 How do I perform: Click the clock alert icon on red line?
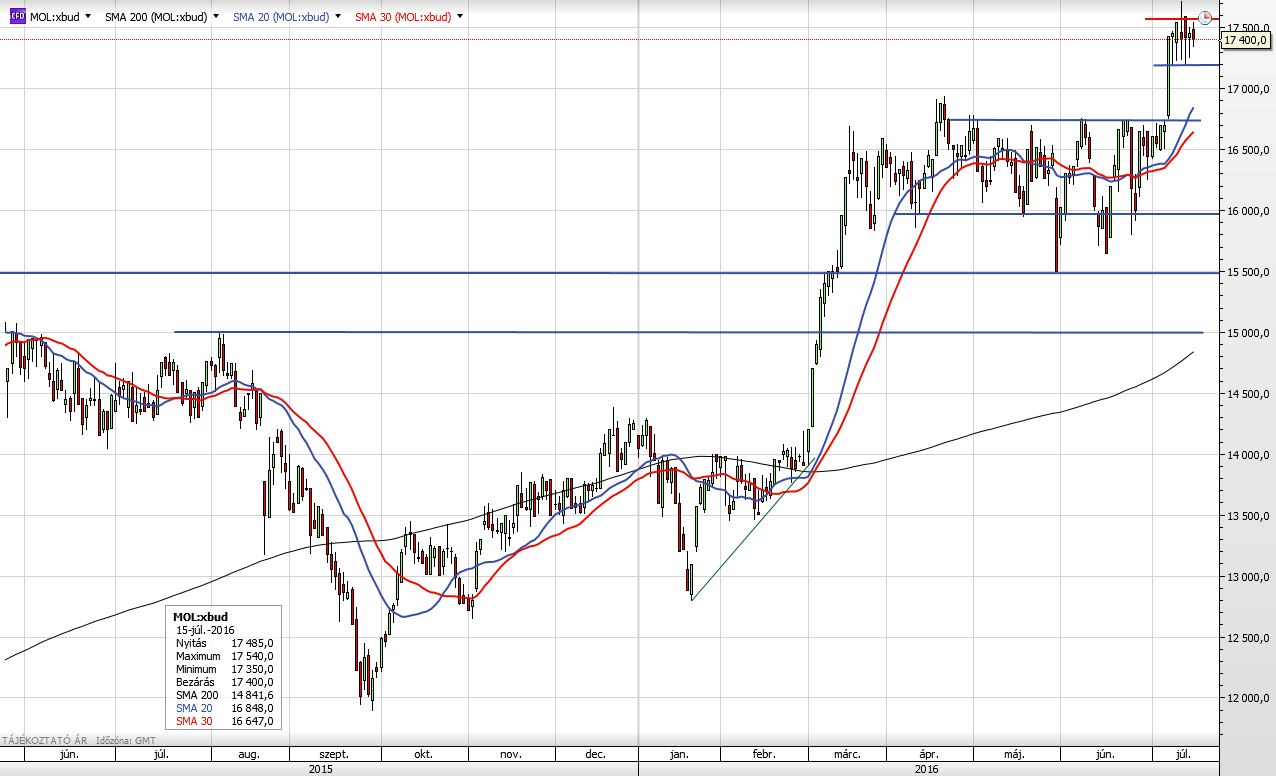(1205, 17)
